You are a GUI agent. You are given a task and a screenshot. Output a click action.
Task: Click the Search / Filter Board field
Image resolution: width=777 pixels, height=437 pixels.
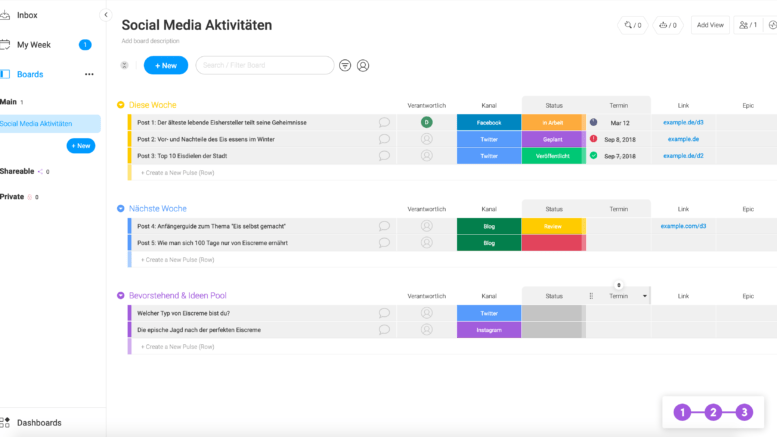tap(264, 65)
